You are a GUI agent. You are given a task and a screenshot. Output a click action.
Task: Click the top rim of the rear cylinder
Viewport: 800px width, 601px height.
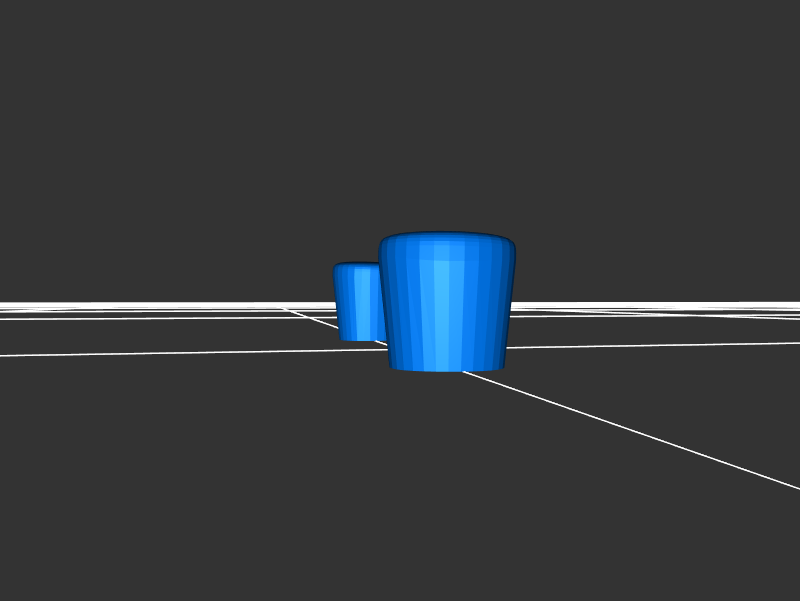click(x=355, y=266)
